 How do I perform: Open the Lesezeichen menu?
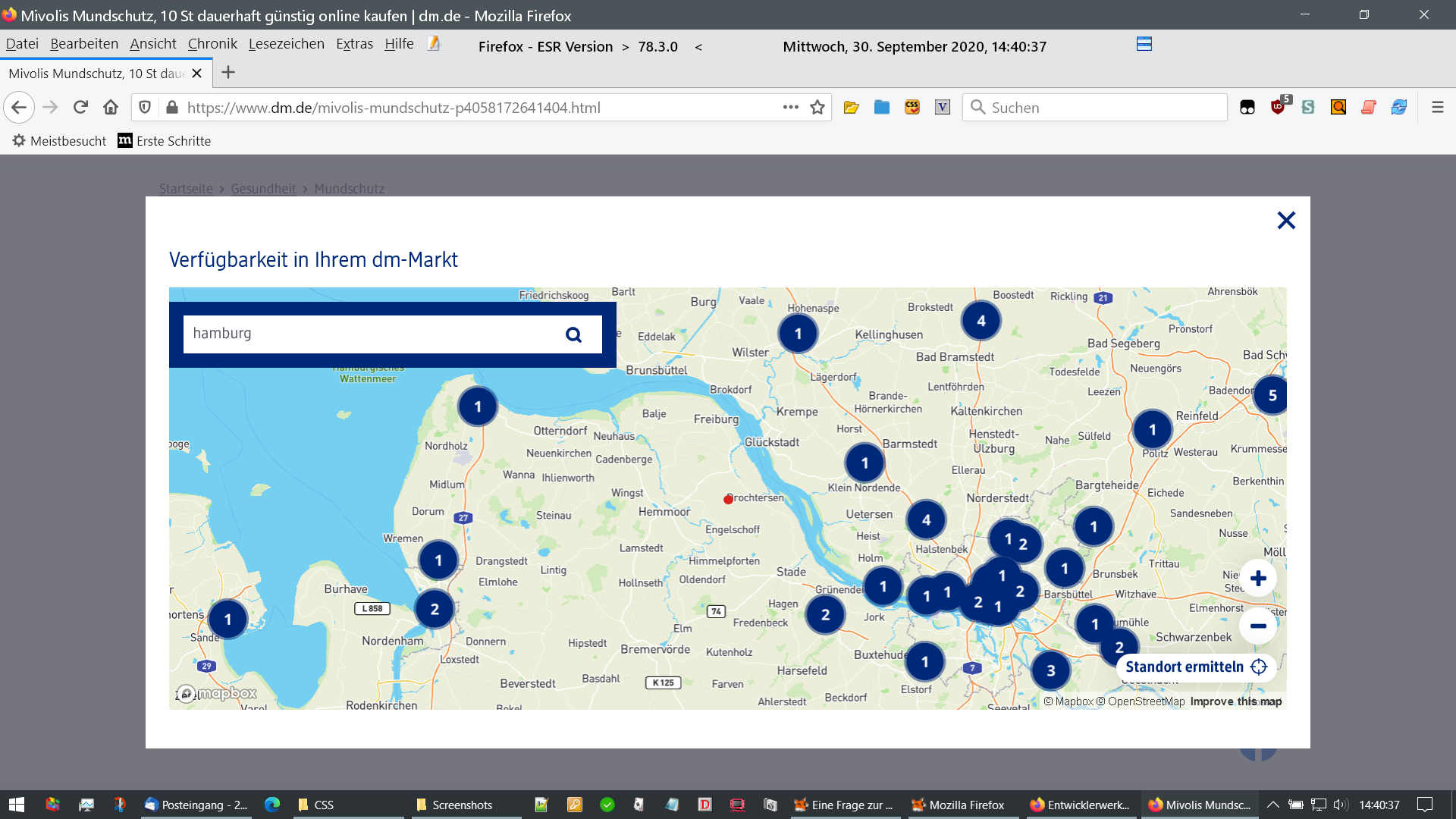tap(286, 44)
